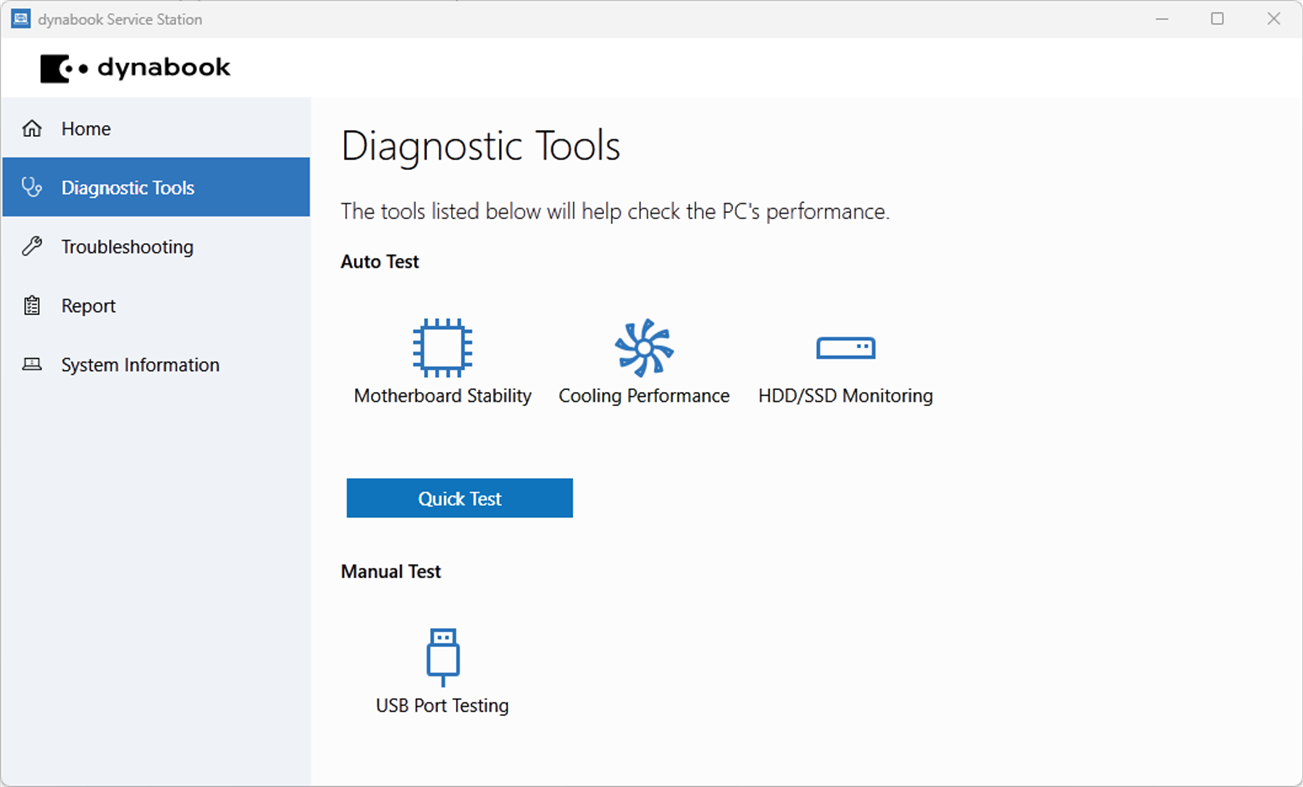1303x787 pixels.
Task: Navigate to the Home section
Action: pyautogui.click(x=86, y=128)
